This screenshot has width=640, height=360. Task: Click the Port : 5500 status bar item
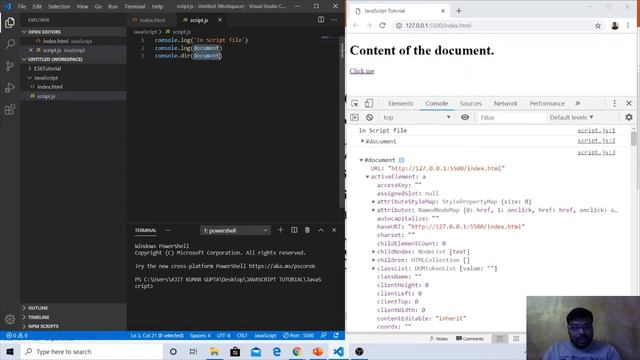(299, 336)
